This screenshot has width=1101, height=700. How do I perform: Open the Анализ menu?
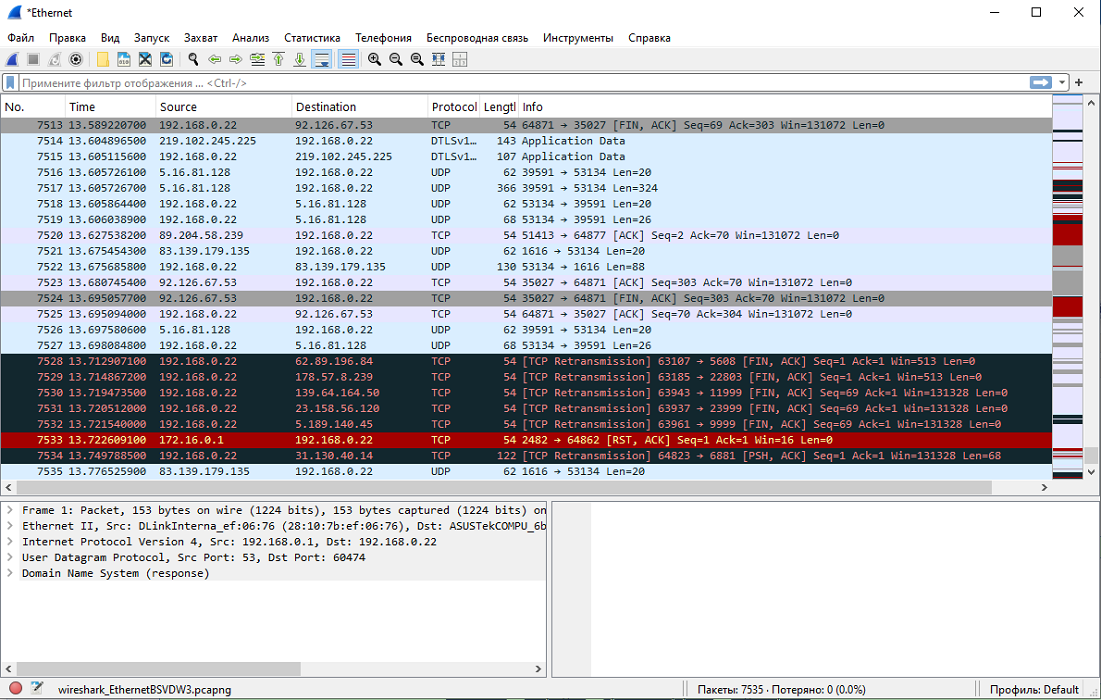pyautogui.click(x=251, y=38)
